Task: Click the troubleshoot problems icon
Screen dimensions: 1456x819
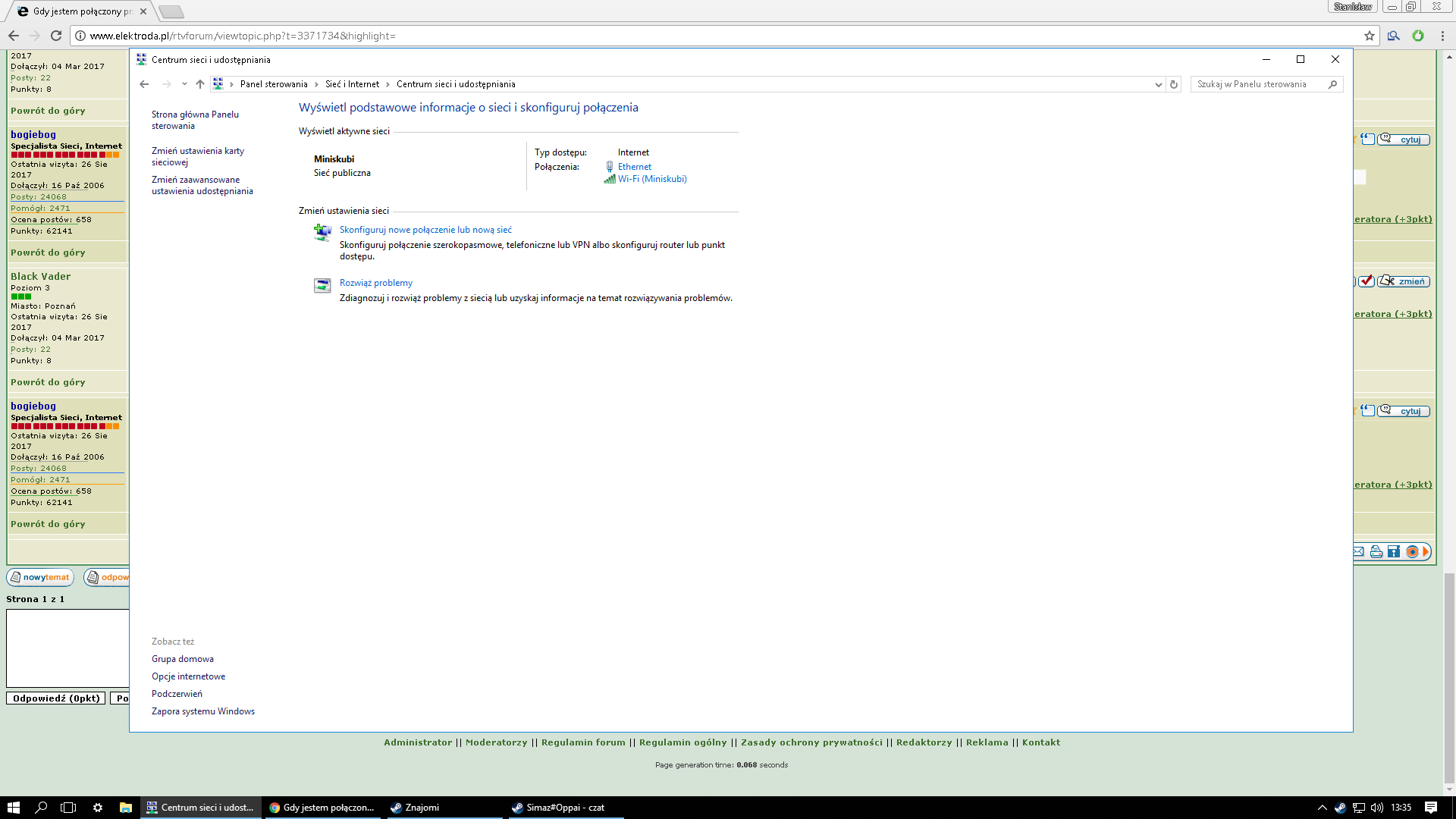Action: pos(322,285)
